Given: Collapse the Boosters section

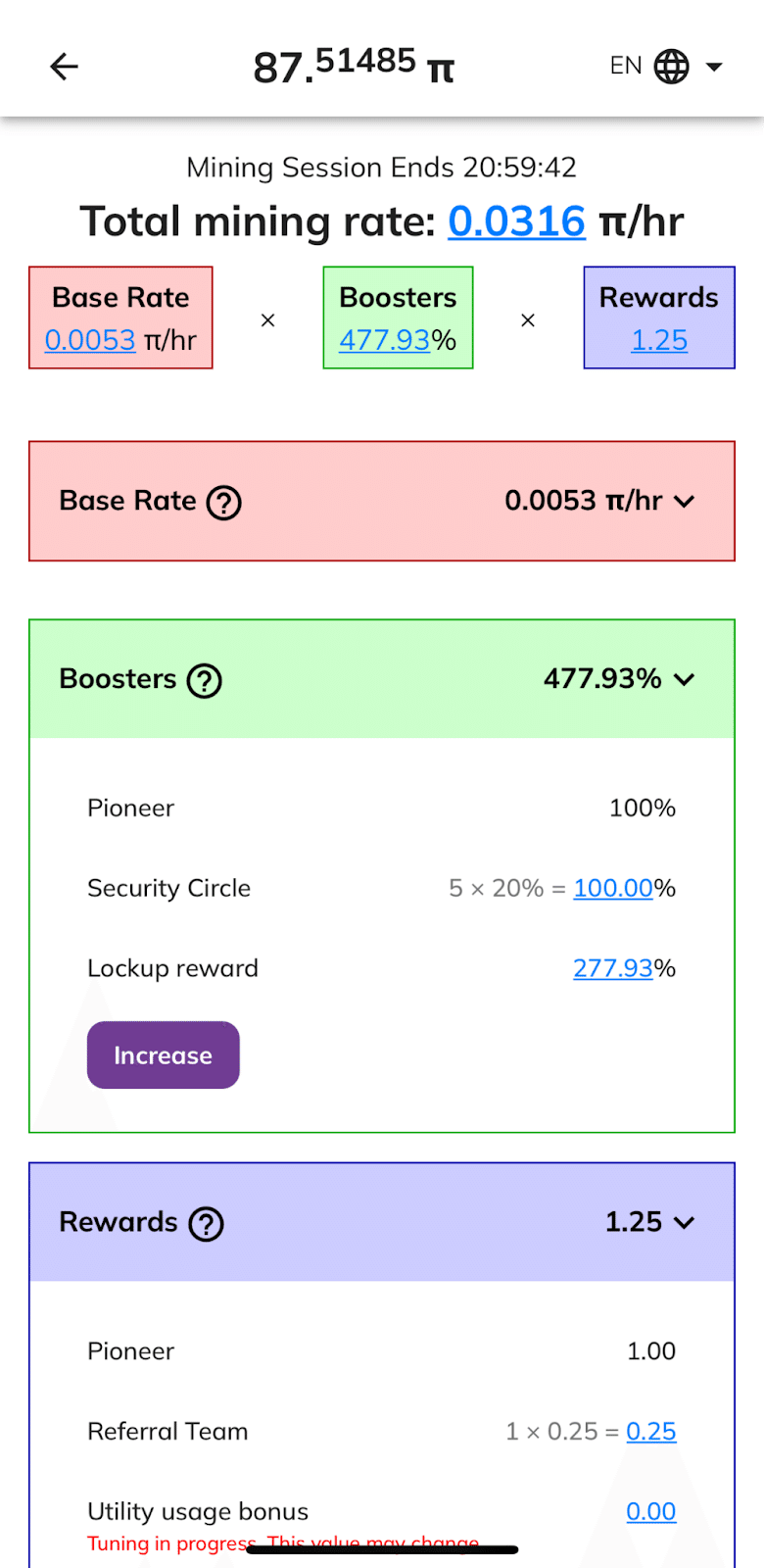Looking at the screenshot, I should point(686,679).
